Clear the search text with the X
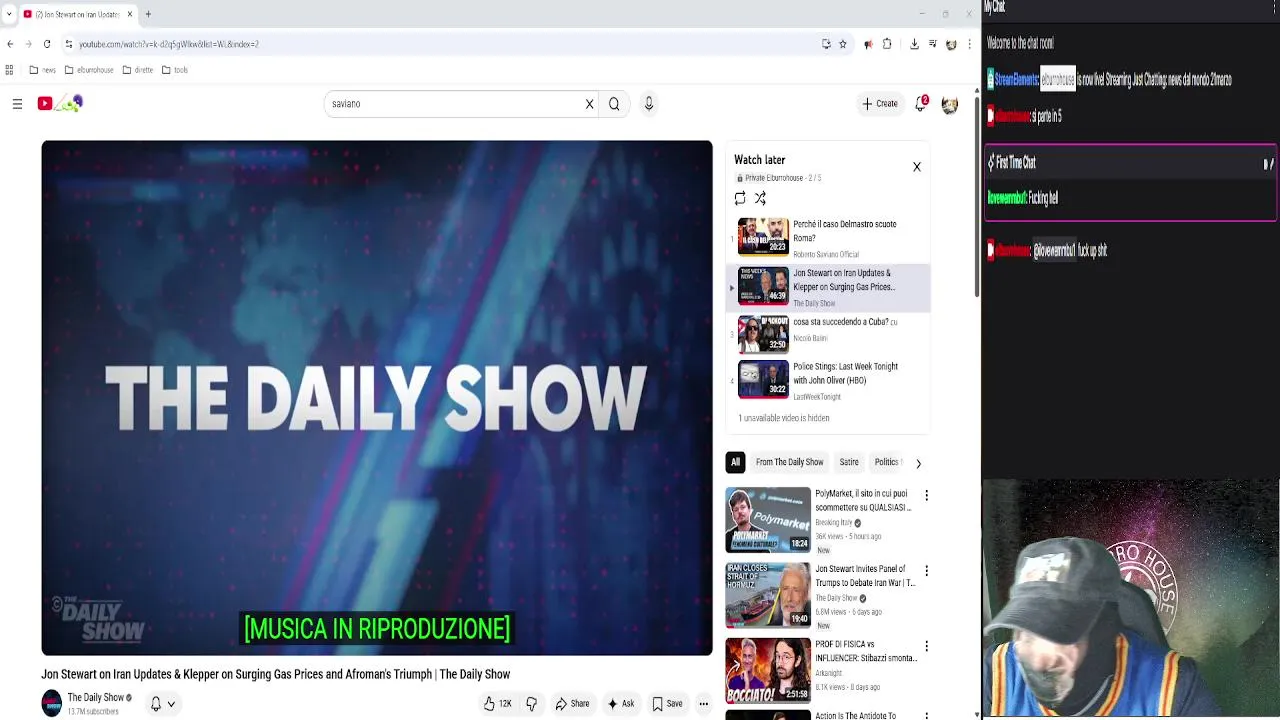1280x720 pixels. coord(589,104)
